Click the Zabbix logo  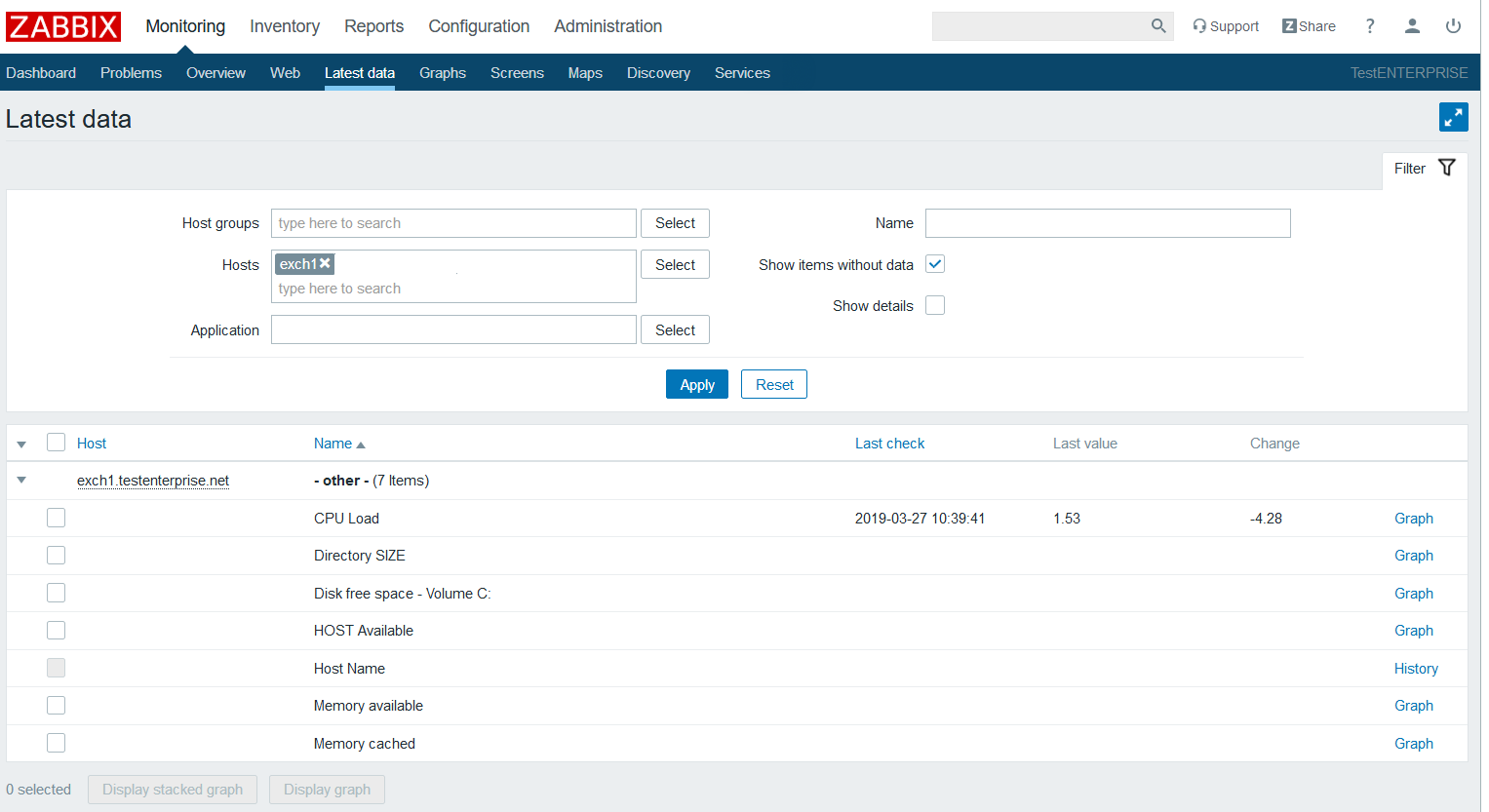[x=63, y=26]
